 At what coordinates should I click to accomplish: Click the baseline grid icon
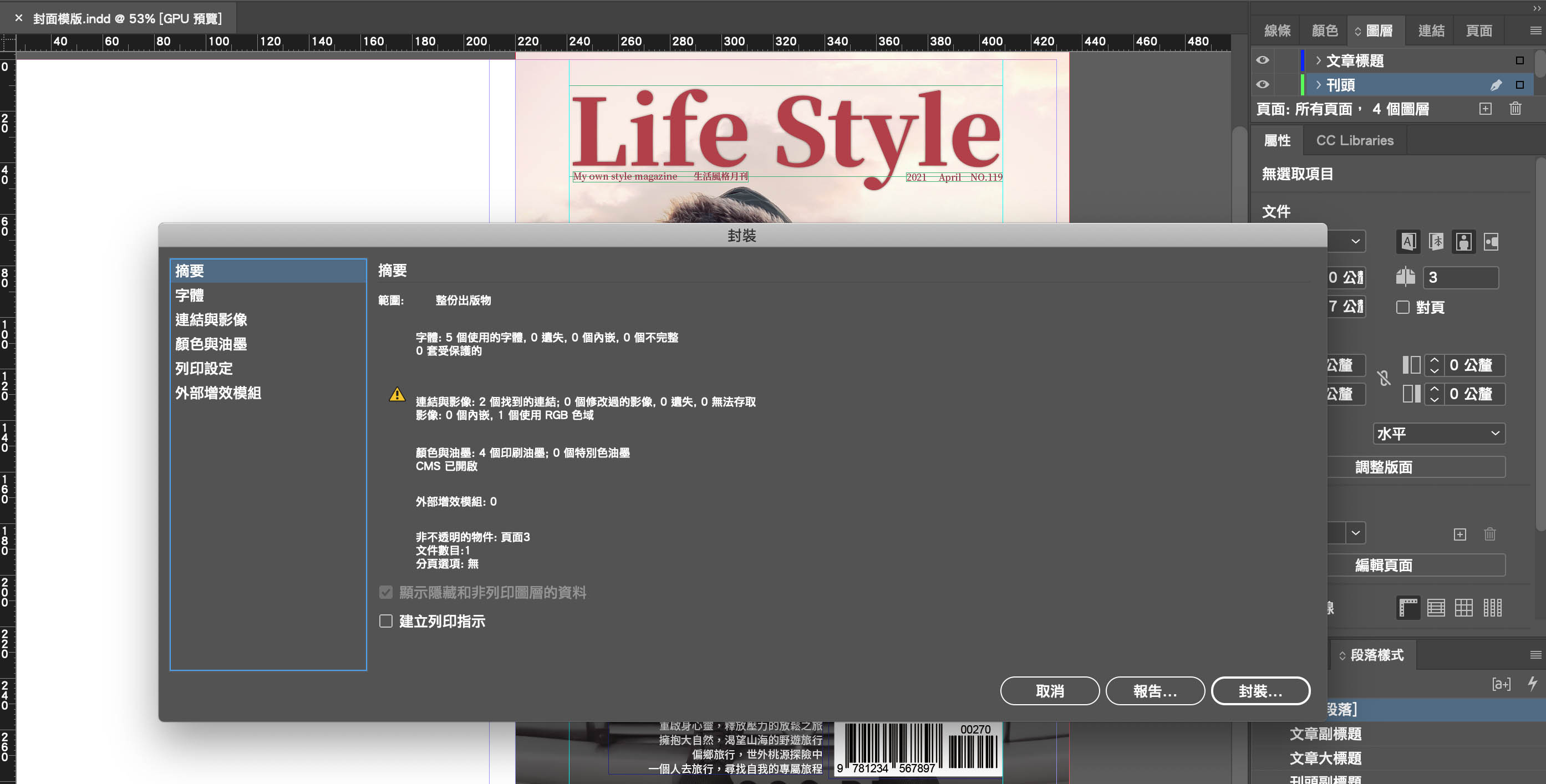click(x=1436, y=608)
